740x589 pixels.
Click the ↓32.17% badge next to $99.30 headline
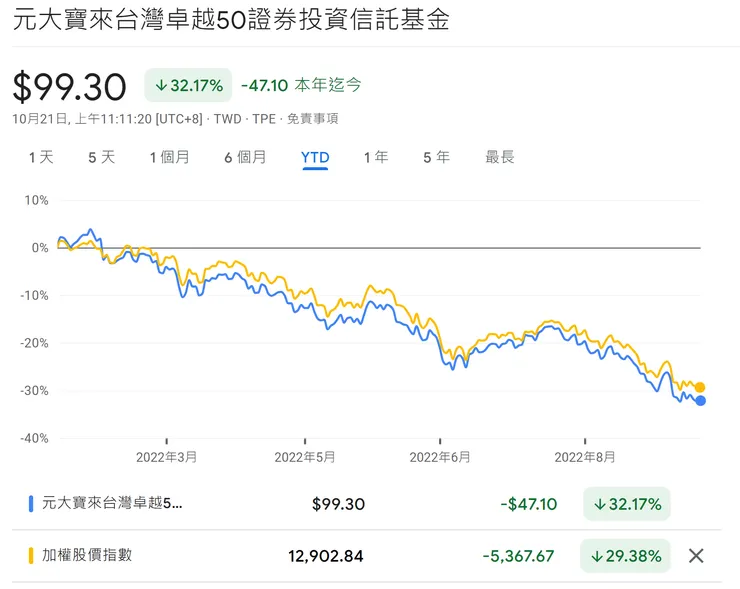[x=188, y=85]
